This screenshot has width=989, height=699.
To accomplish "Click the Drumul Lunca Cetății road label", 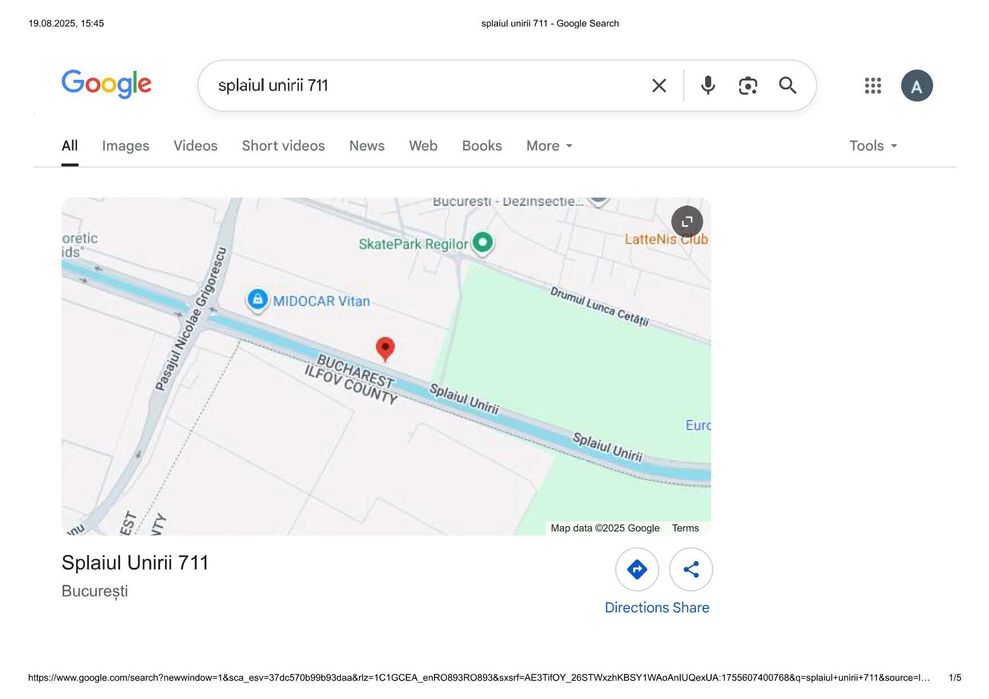I will point(599,307).
